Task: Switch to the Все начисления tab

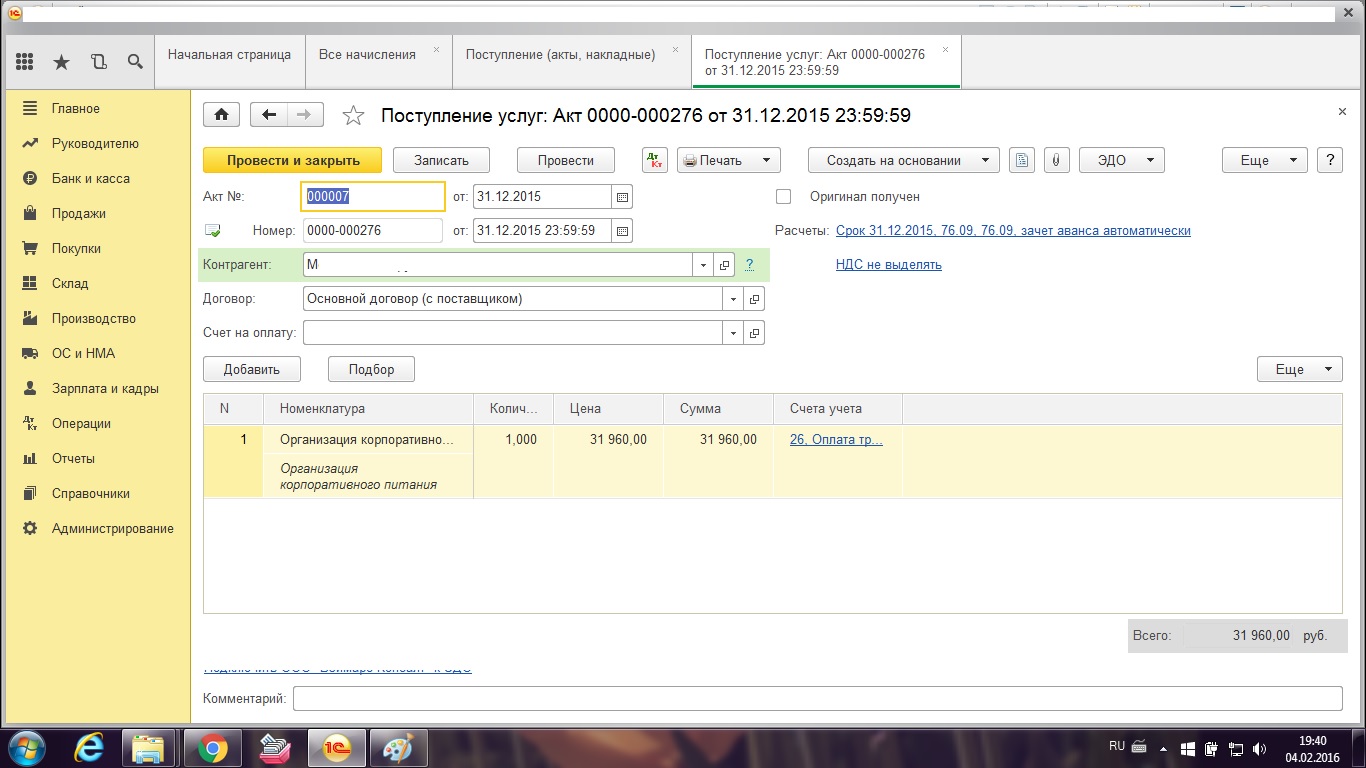Action: (x=367, y=55)
